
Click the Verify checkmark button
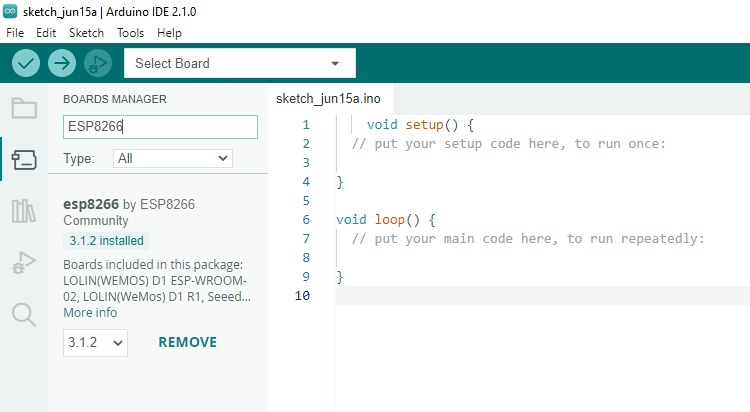point(26,63)
